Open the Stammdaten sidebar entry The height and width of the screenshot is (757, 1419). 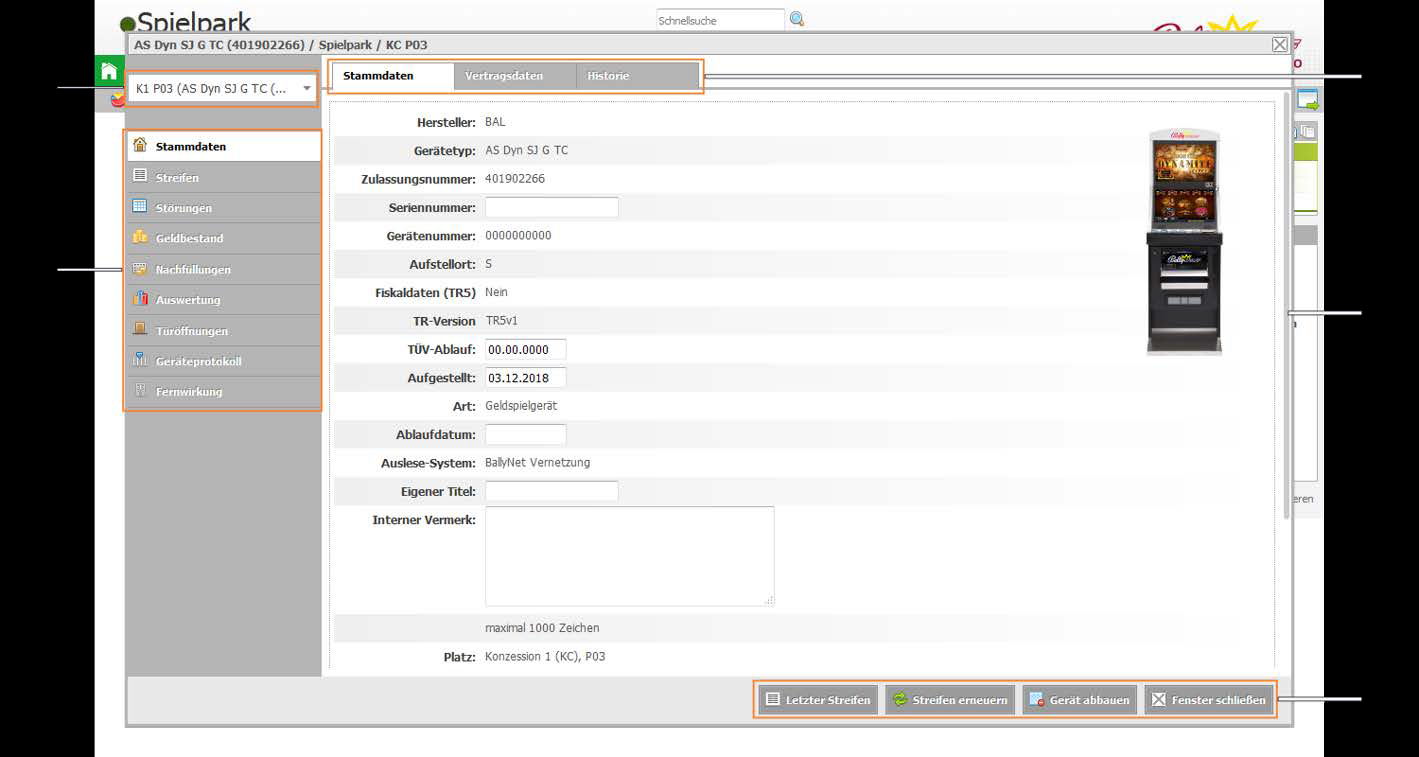(223, 146)
